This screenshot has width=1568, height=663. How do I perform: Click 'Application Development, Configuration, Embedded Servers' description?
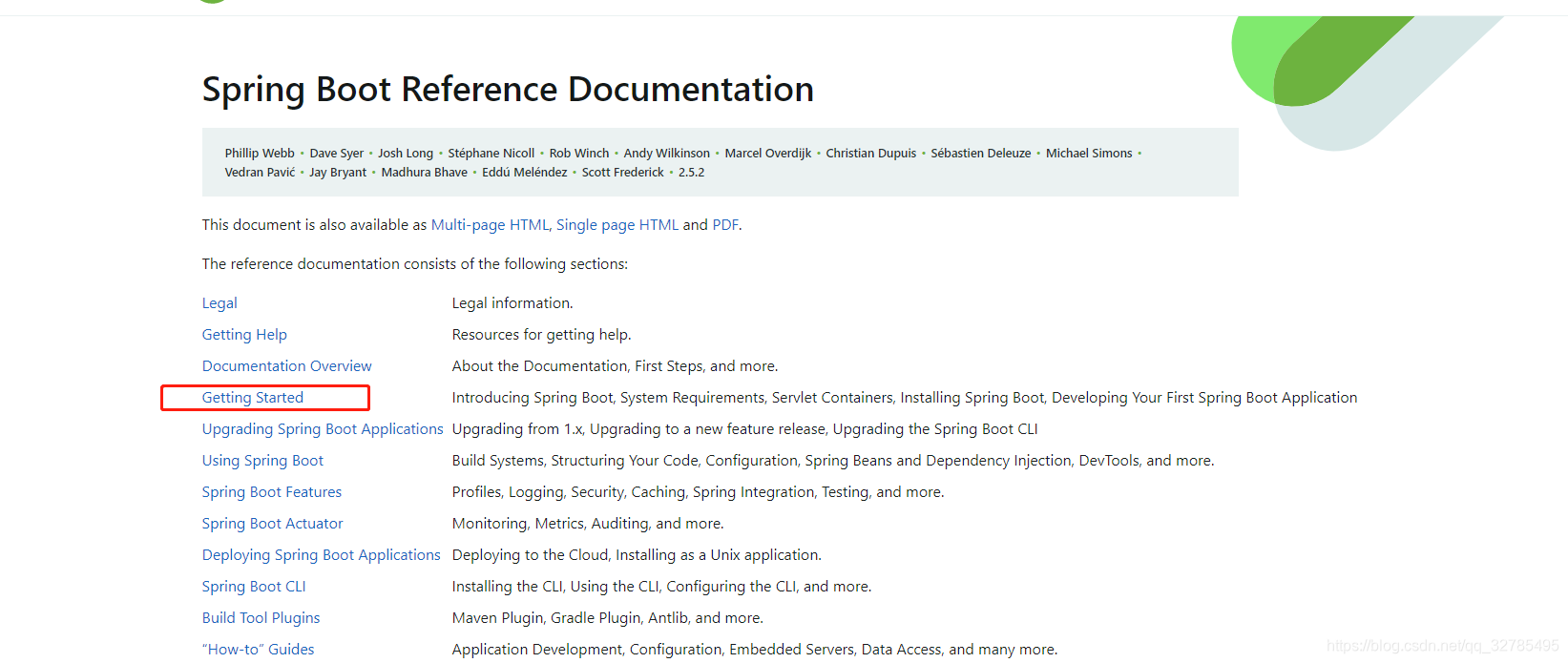coord(755,650)
